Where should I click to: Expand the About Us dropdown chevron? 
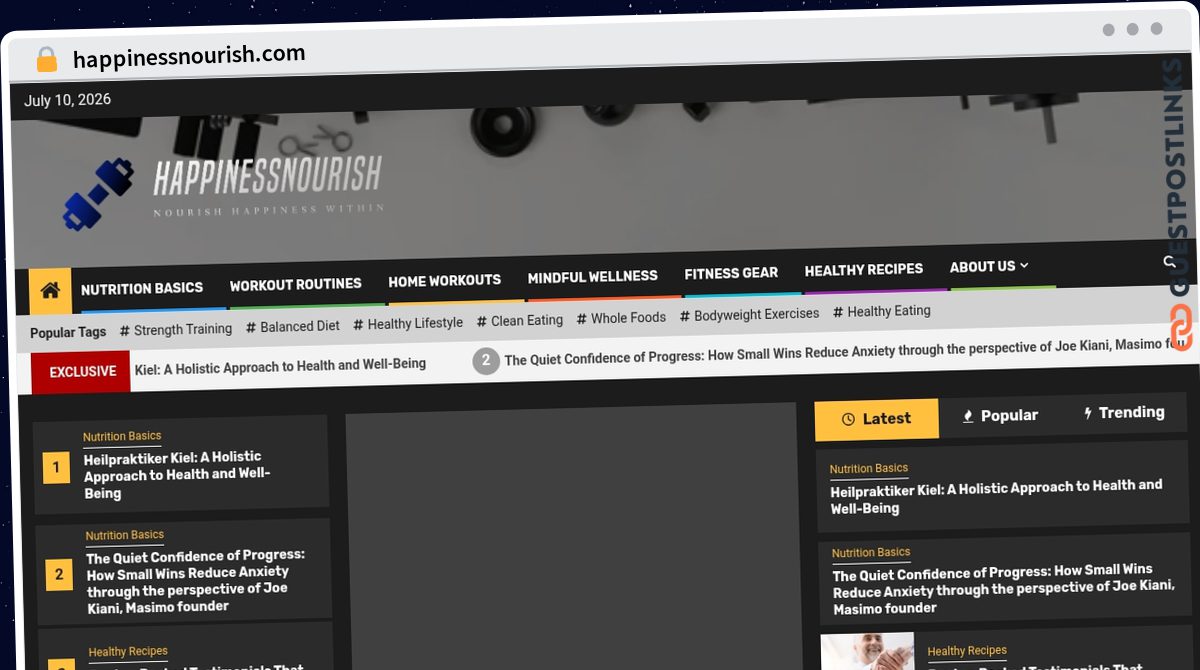click(x=1024, y=265)
